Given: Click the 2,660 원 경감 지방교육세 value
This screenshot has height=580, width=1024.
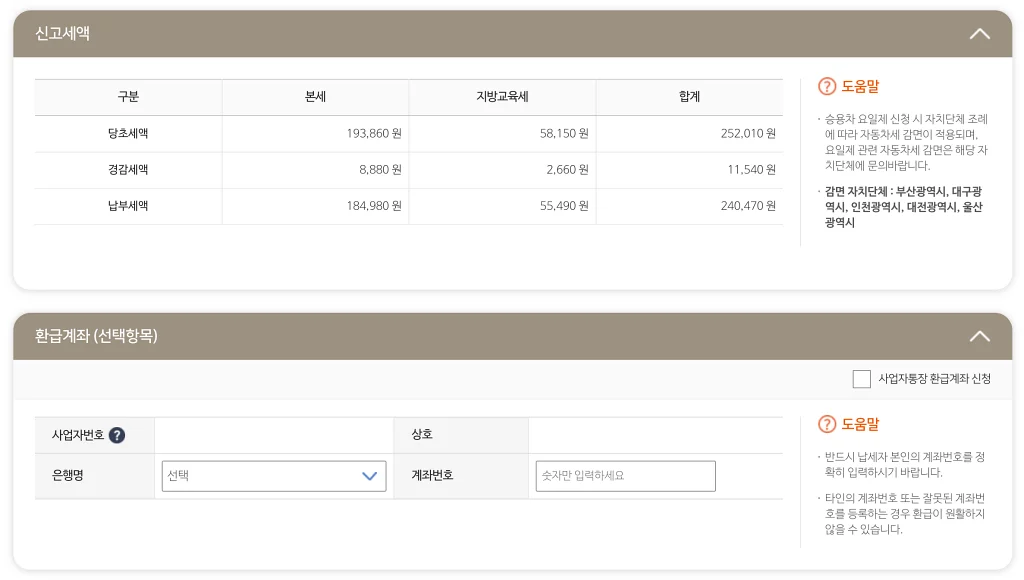Looking at the screenshot, I should 567,170.
